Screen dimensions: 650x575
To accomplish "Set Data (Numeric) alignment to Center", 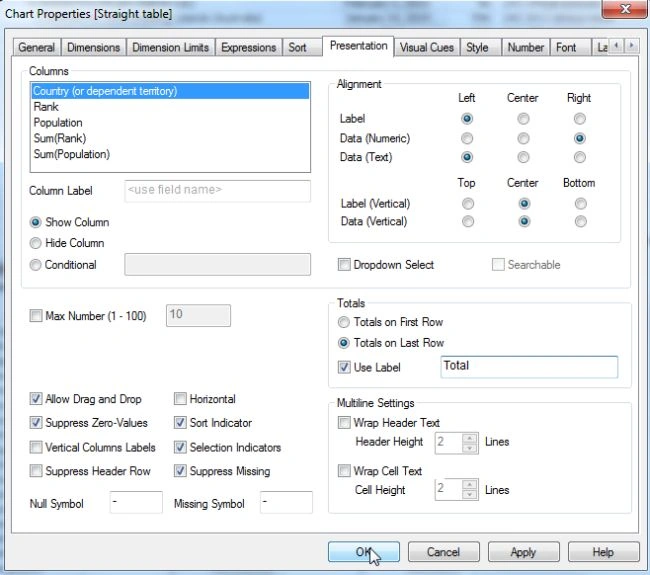I will click(x=523, y=138).
